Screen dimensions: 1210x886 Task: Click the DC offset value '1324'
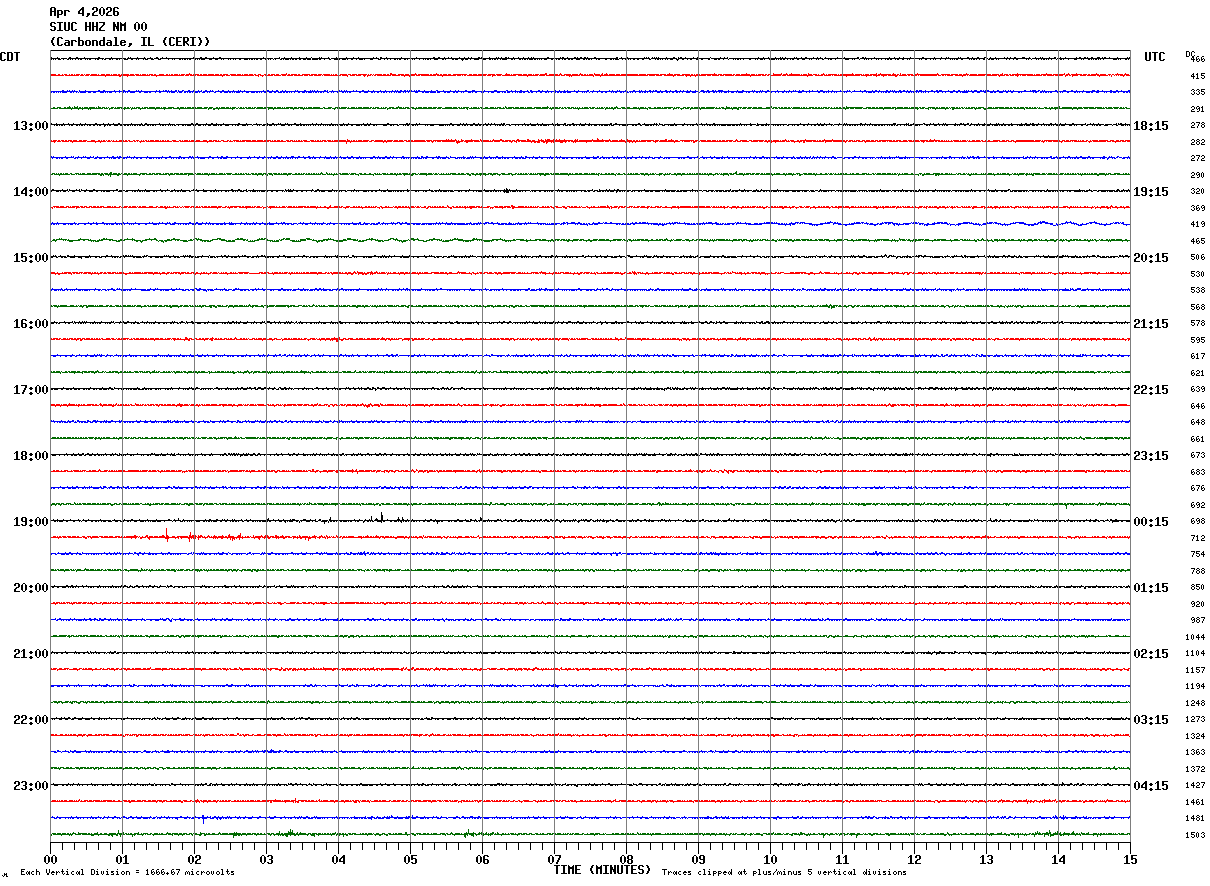tap(1195, 736)
